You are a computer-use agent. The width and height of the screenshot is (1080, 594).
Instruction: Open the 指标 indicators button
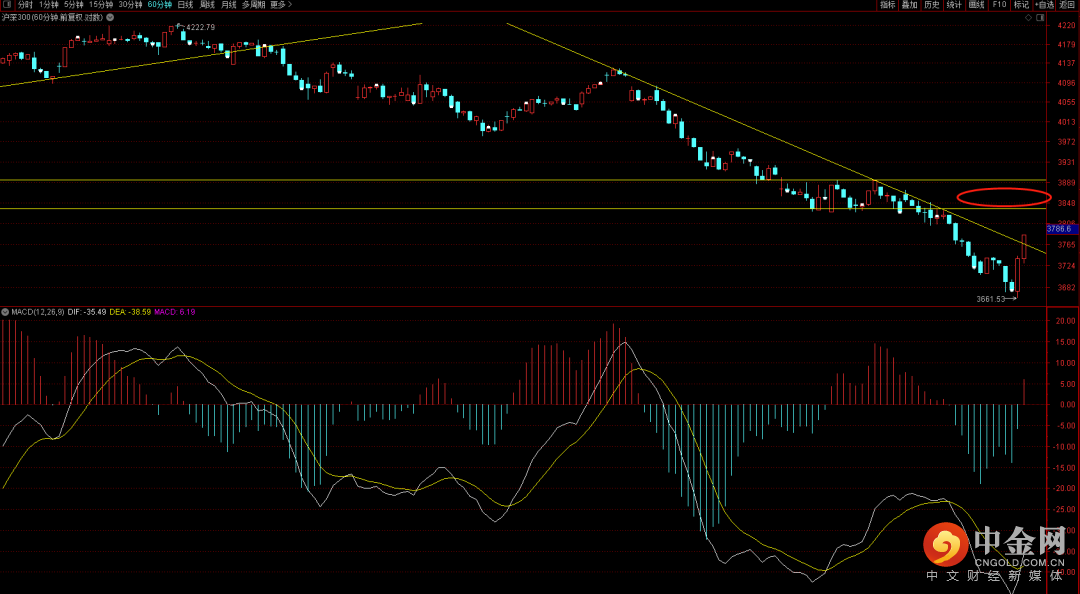[887, 5]
